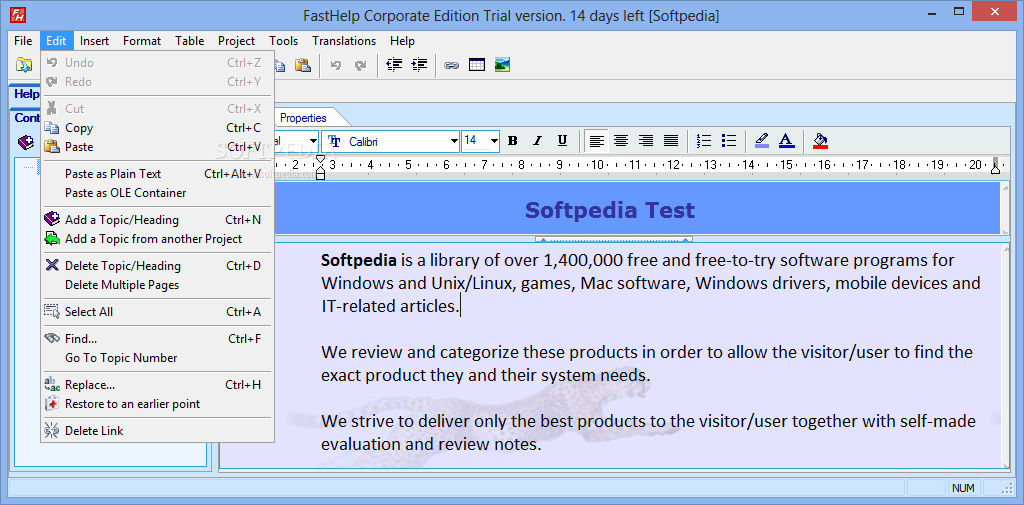Open the font size 14 dropdown

(494, 141)
